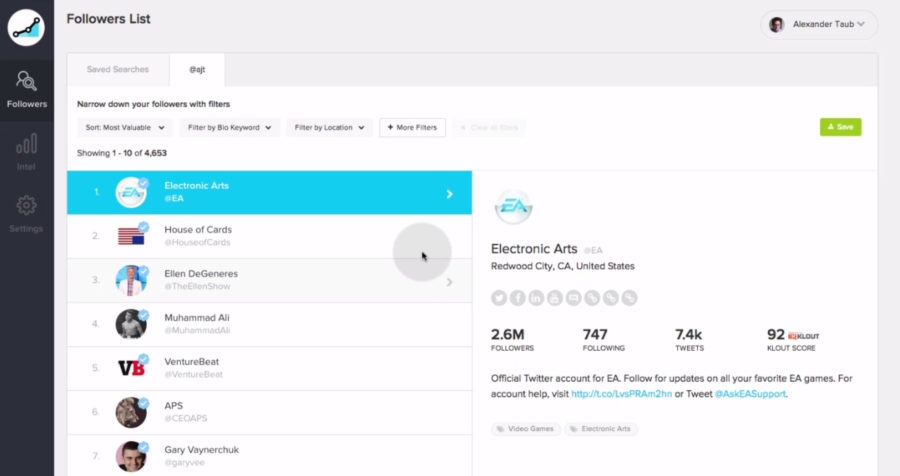Screen dimensions: 900x476
Task: Select Muhammad Ali follower name
Action: point(197,318)
